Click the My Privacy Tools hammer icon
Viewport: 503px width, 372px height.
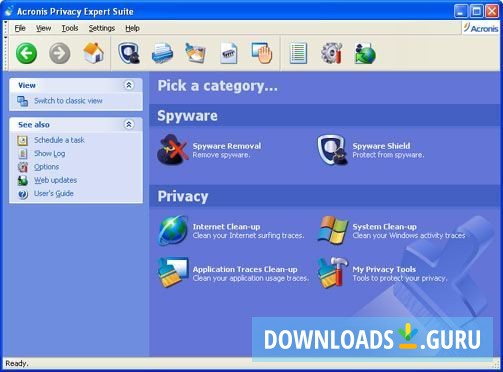332,272
